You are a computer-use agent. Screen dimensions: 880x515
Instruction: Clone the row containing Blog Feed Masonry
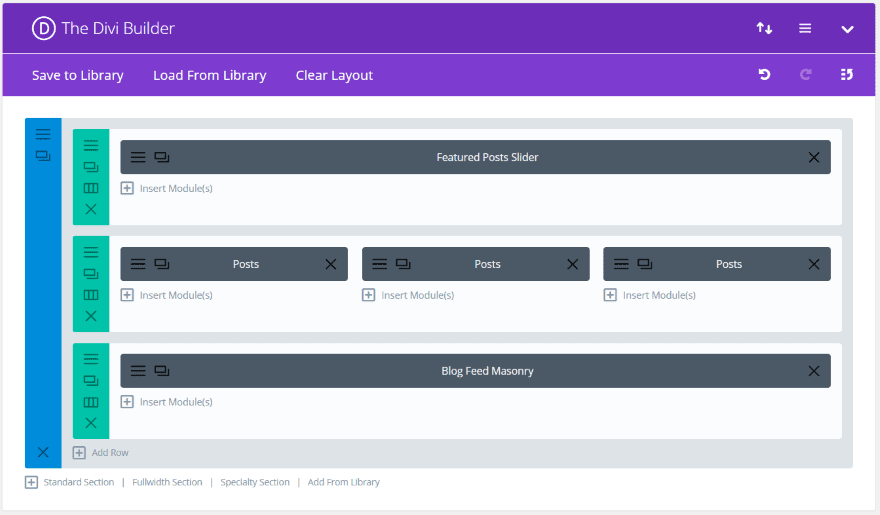pos(91,380)
